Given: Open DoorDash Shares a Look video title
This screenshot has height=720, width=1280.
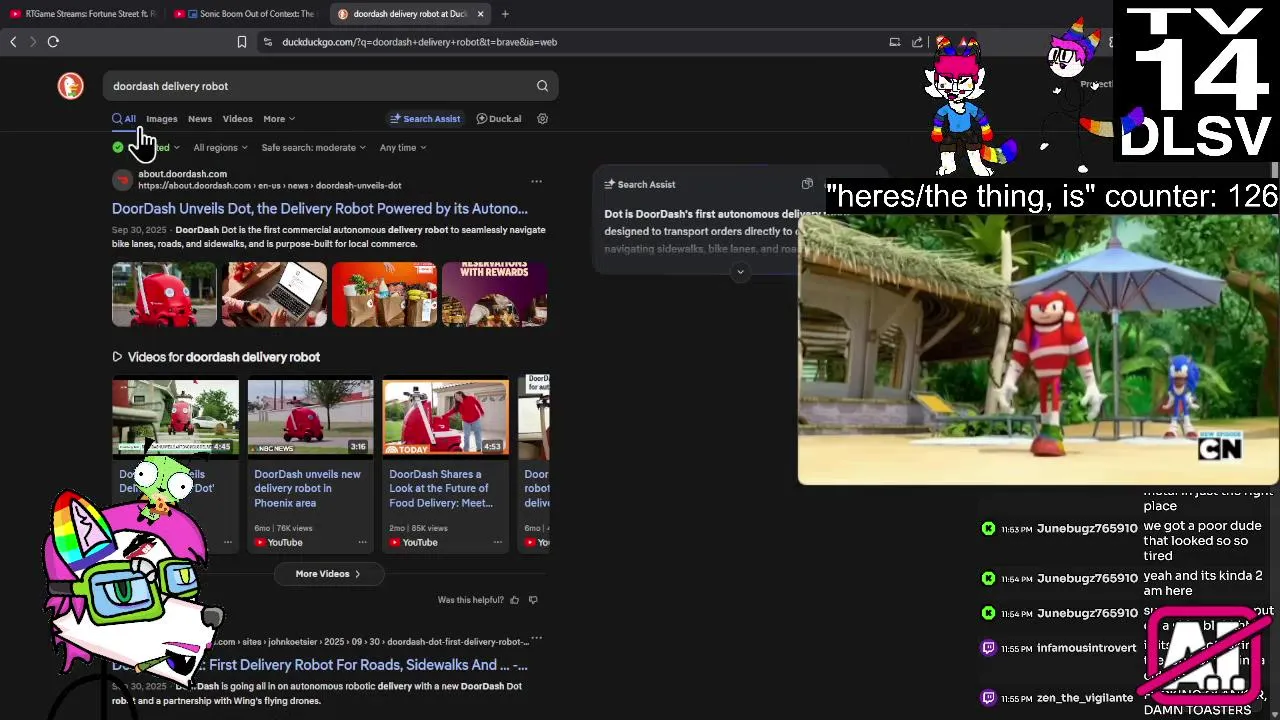Looking at the screenshot, I should (441, 489).
